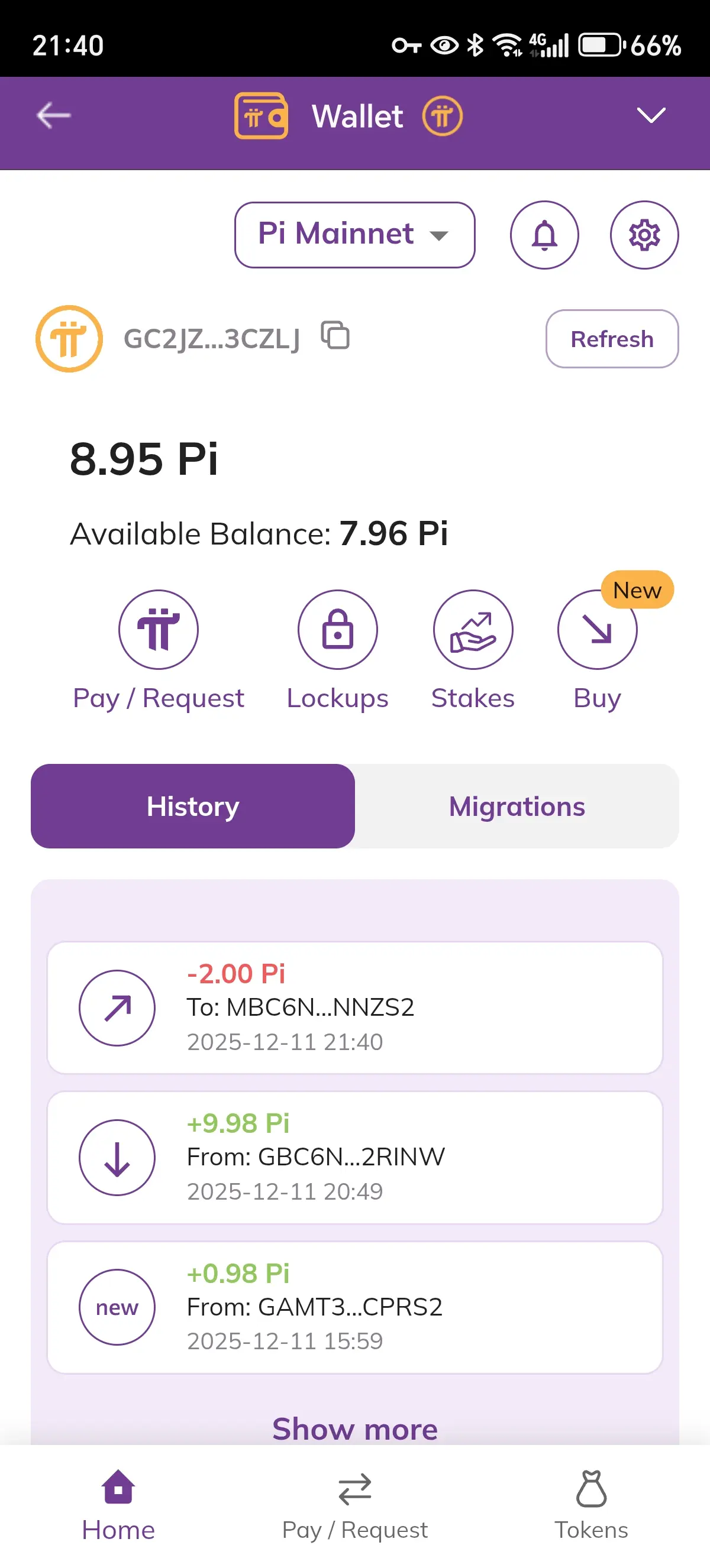This screenshot has width=710, height=1568.
Task: Go back using the left arrow
Action: coord(54,115)
